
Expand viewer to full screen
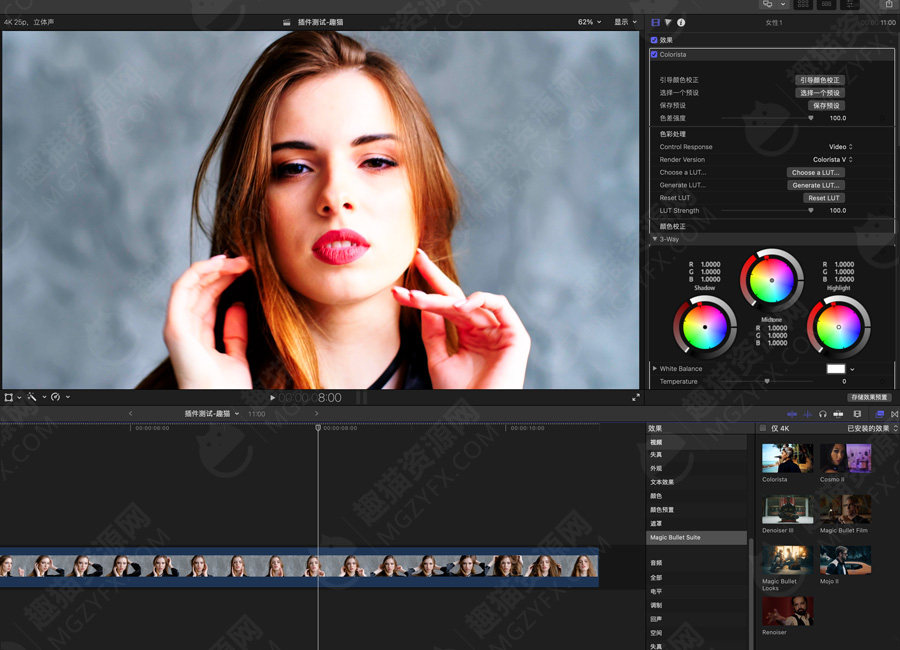click(x=635, y=397)
